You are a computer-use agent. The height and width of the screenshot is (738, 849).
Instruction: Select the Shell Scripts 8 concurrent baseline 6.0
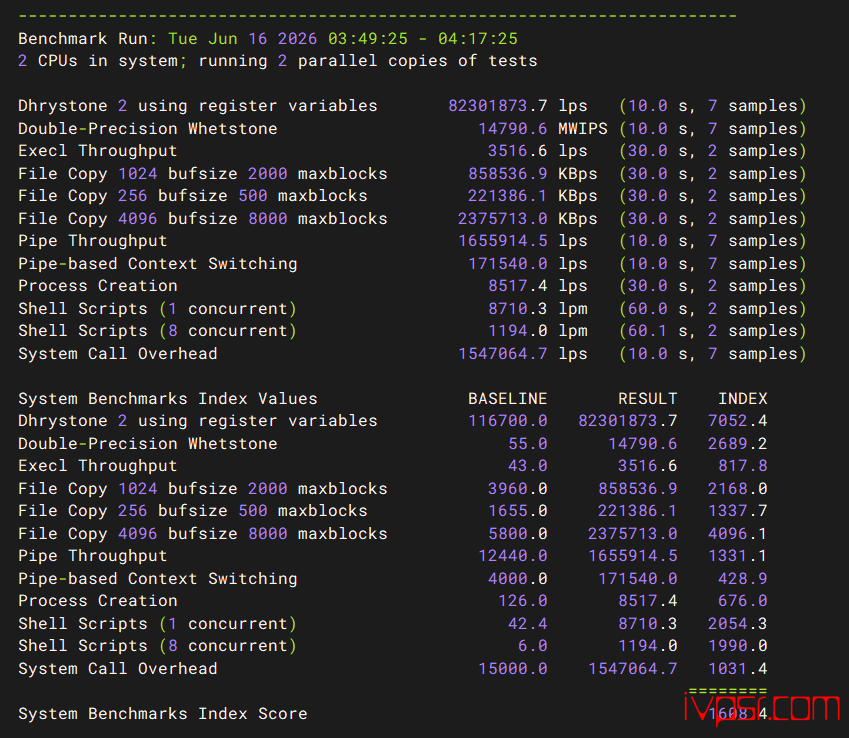coord(532,645)
